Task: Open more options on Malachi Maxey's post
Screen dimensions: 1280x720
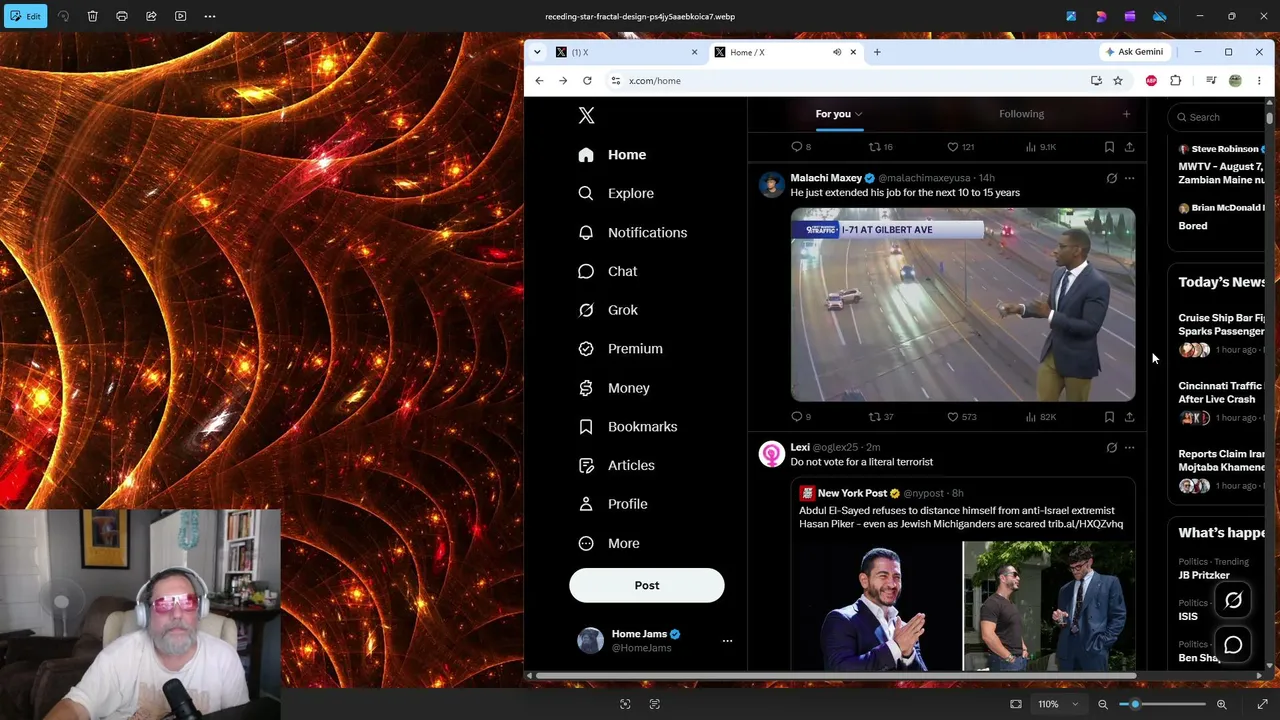Action: click(1129, 178)
